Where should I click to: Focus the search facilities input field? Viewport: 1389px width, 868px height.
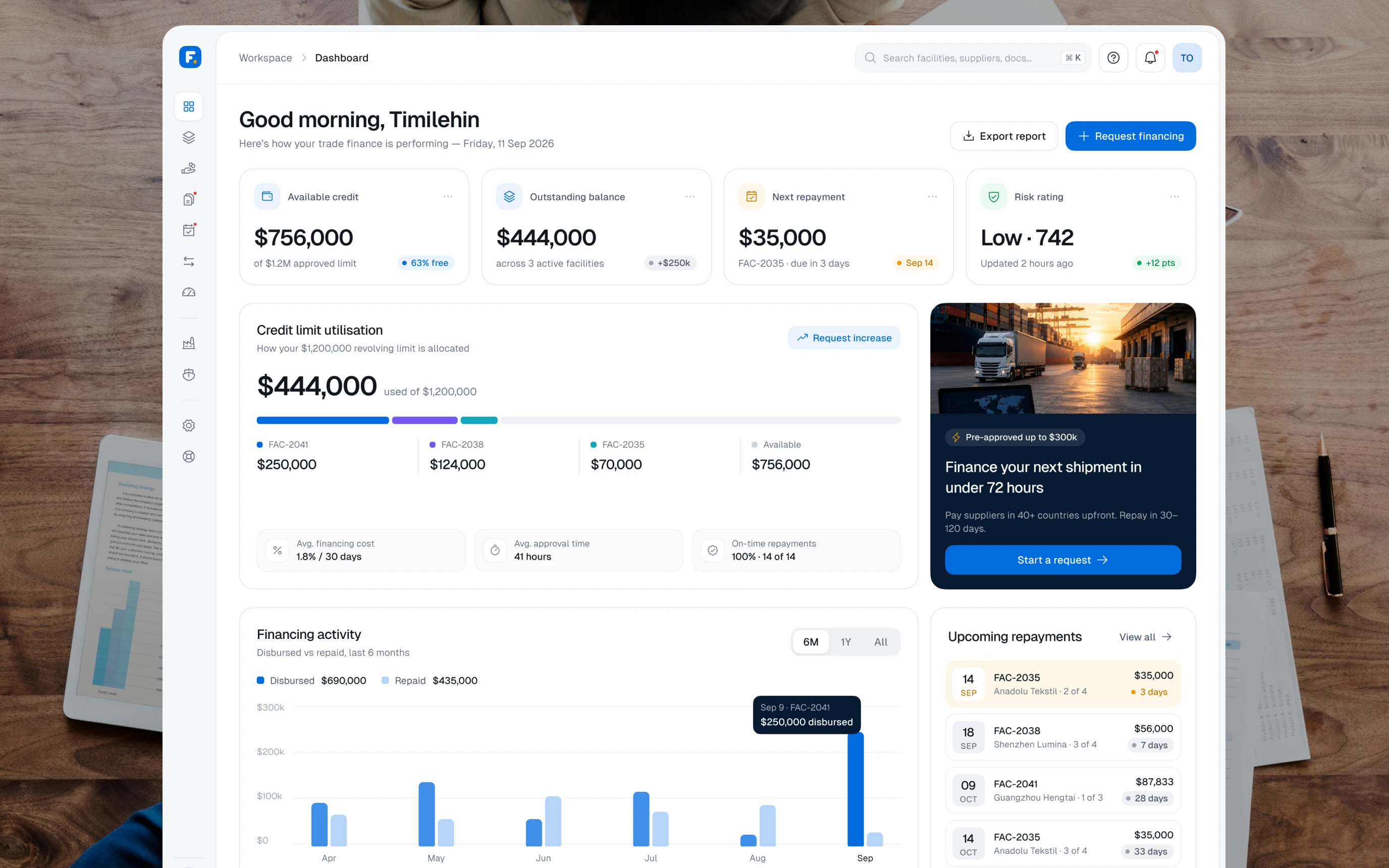coord(972,58)
